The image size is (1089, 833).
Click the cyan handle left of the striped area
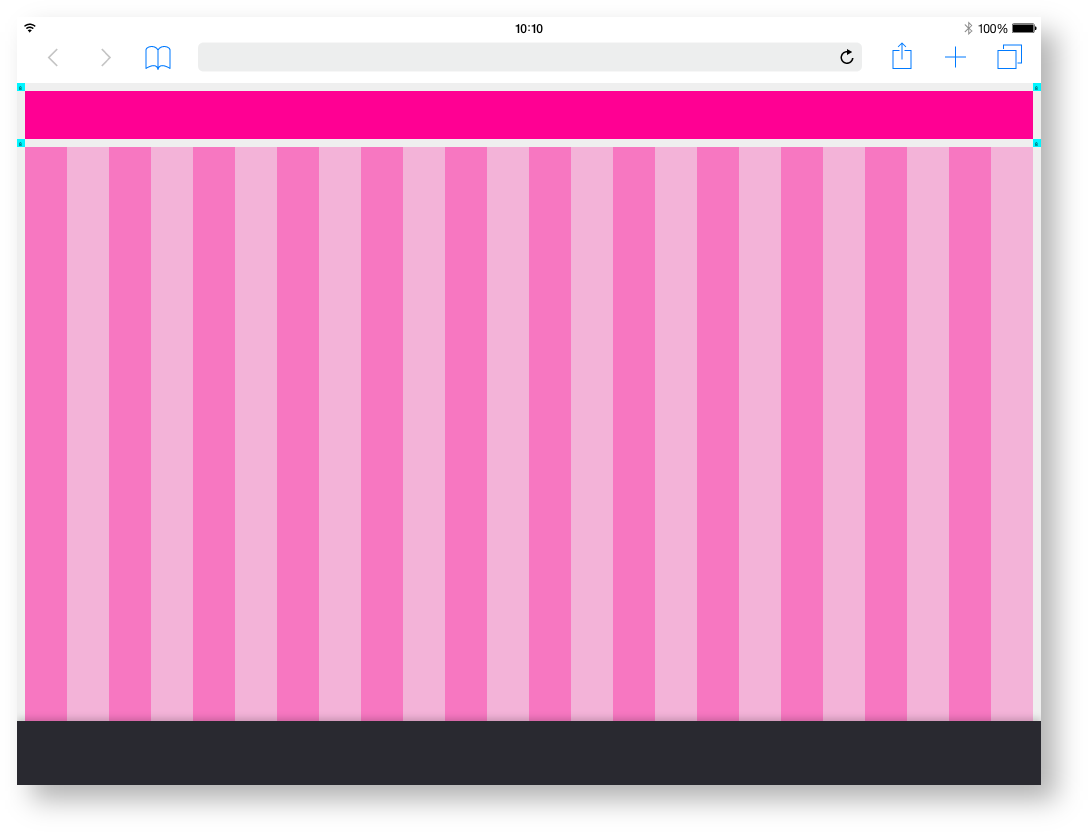[21, 144]
